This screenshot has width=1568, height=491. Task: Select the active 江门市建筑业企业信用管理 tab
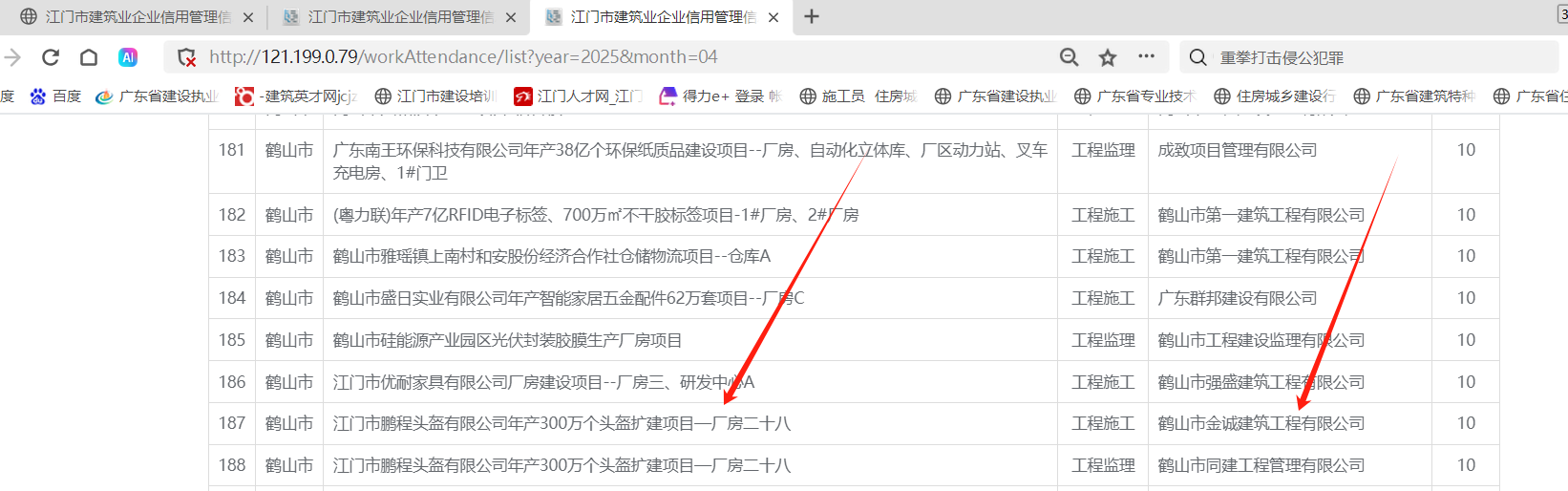pyautogui.click(x=661, y=17)
